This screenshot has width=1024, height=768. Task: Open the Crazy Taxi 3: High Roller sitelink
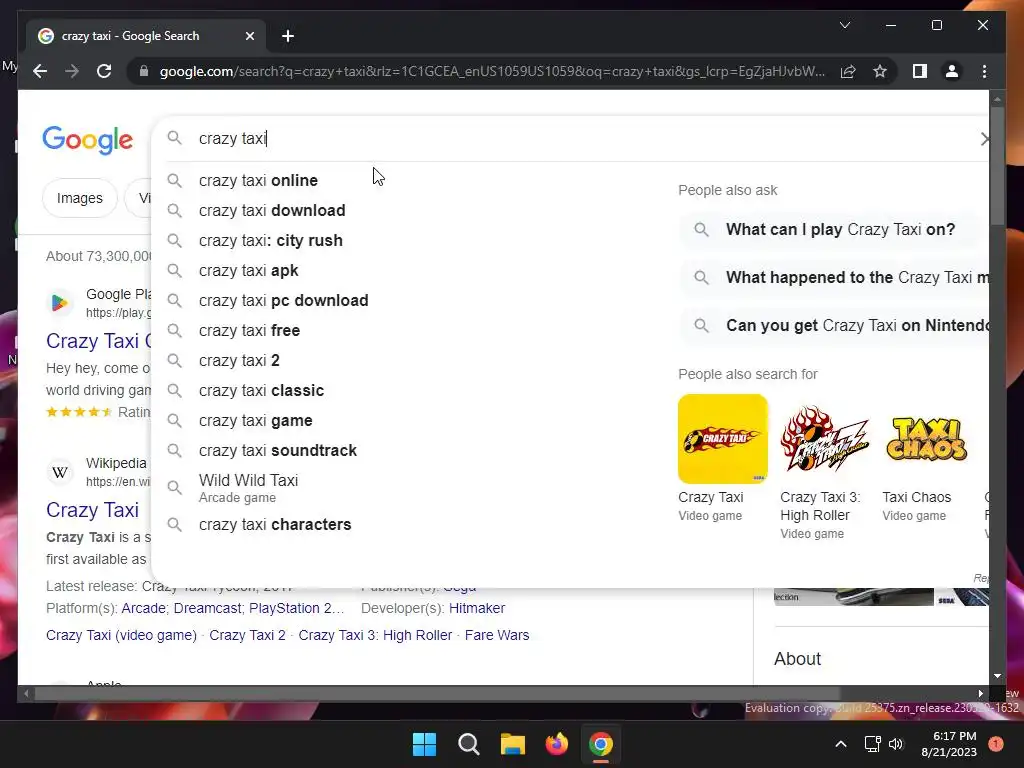375,635
